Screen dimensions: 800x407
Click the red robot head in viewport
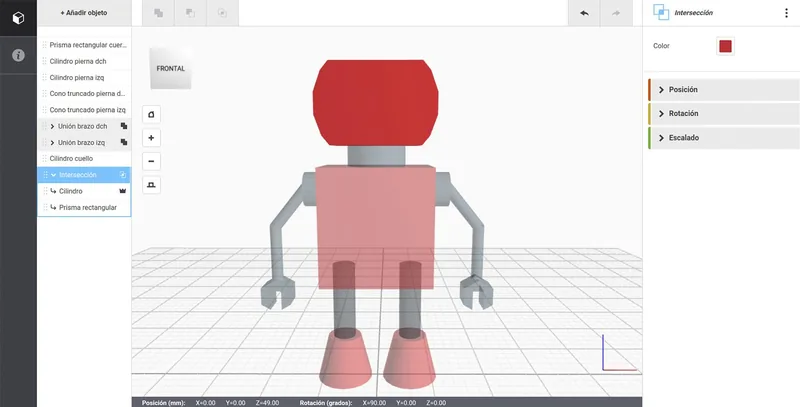coord(376,103)
